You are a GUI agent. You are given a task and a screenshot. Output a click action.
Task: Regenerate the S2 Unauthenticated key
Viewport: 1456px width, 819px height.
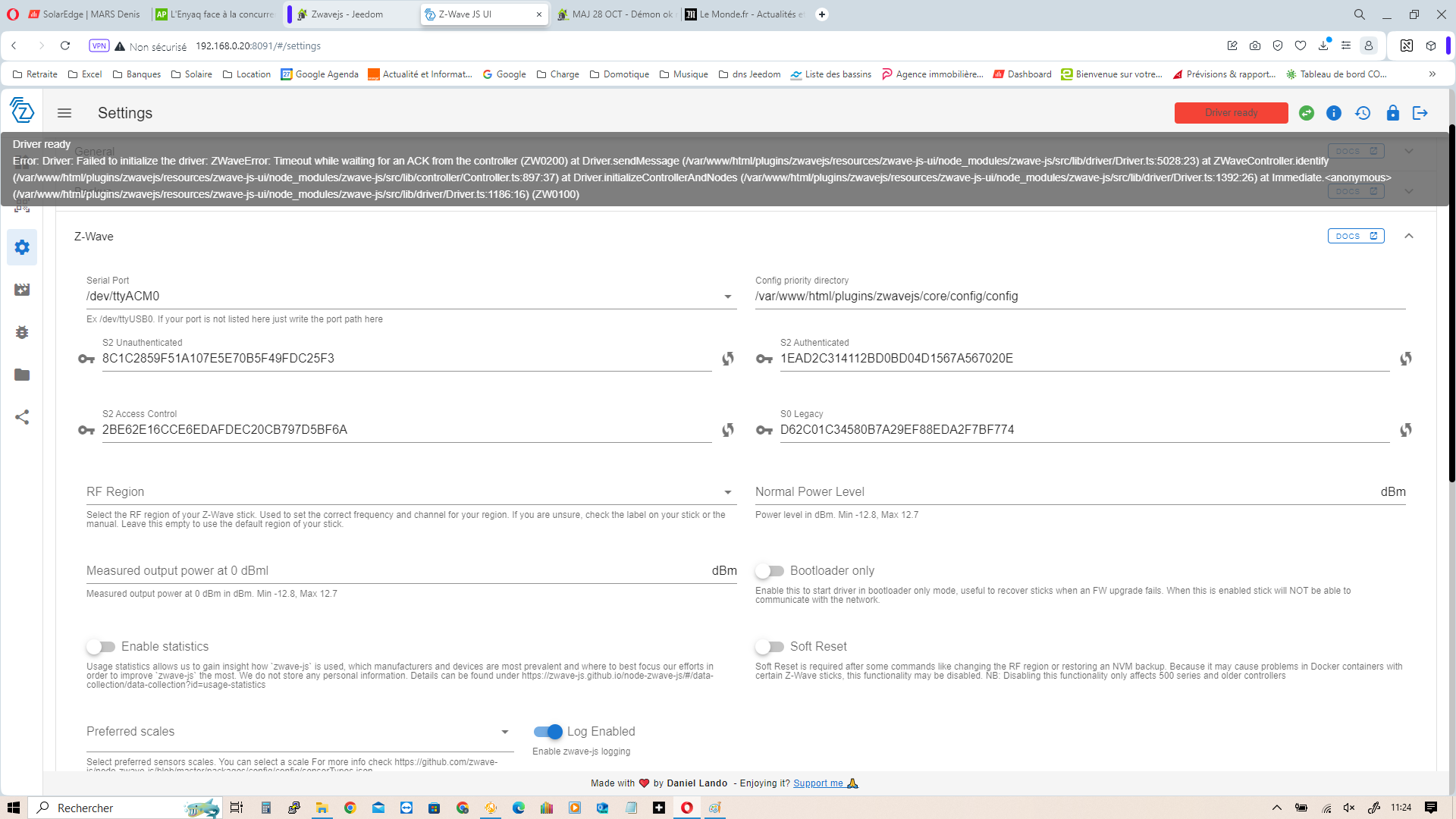coord(728,359)
